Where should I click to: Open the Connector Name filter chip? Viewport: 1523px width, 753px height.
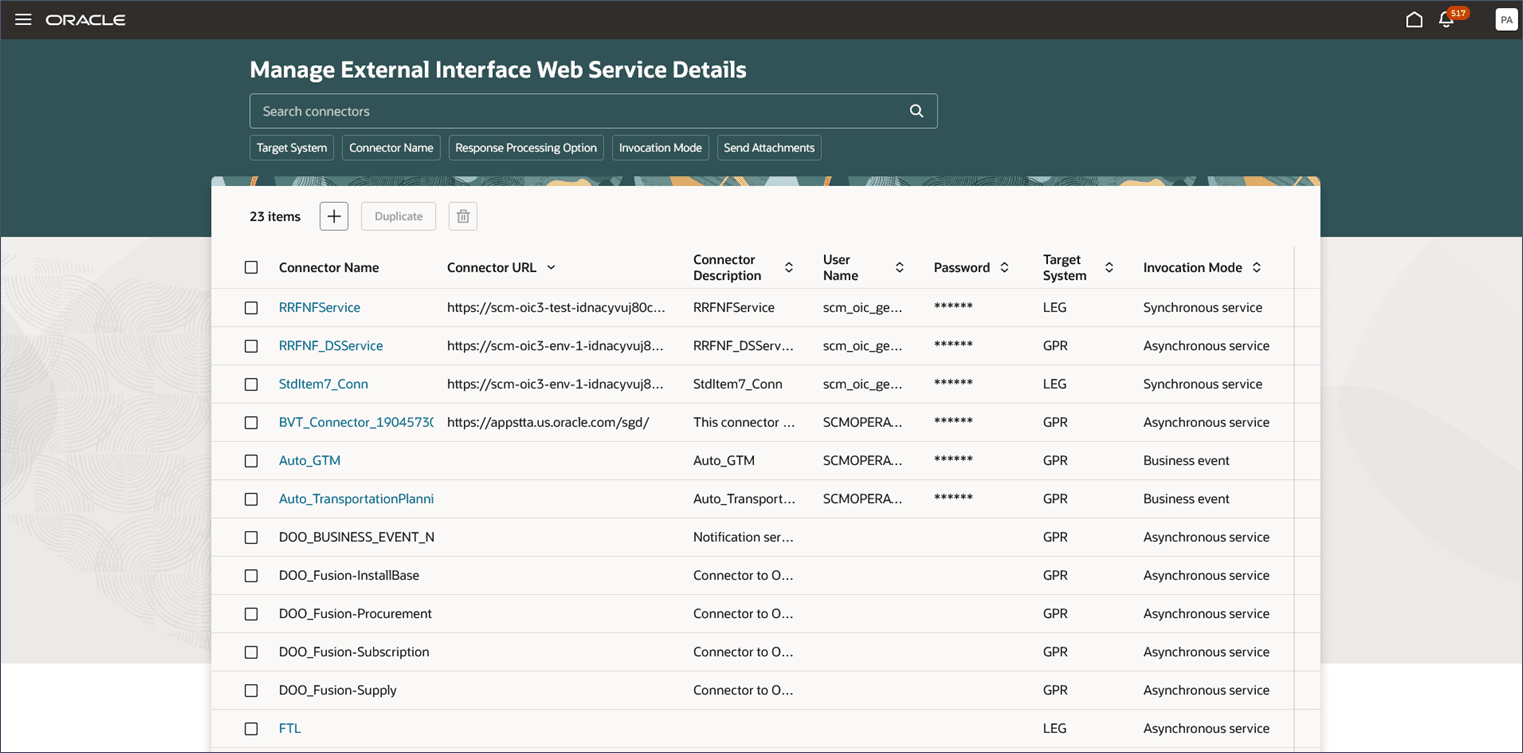coord(391,148)
